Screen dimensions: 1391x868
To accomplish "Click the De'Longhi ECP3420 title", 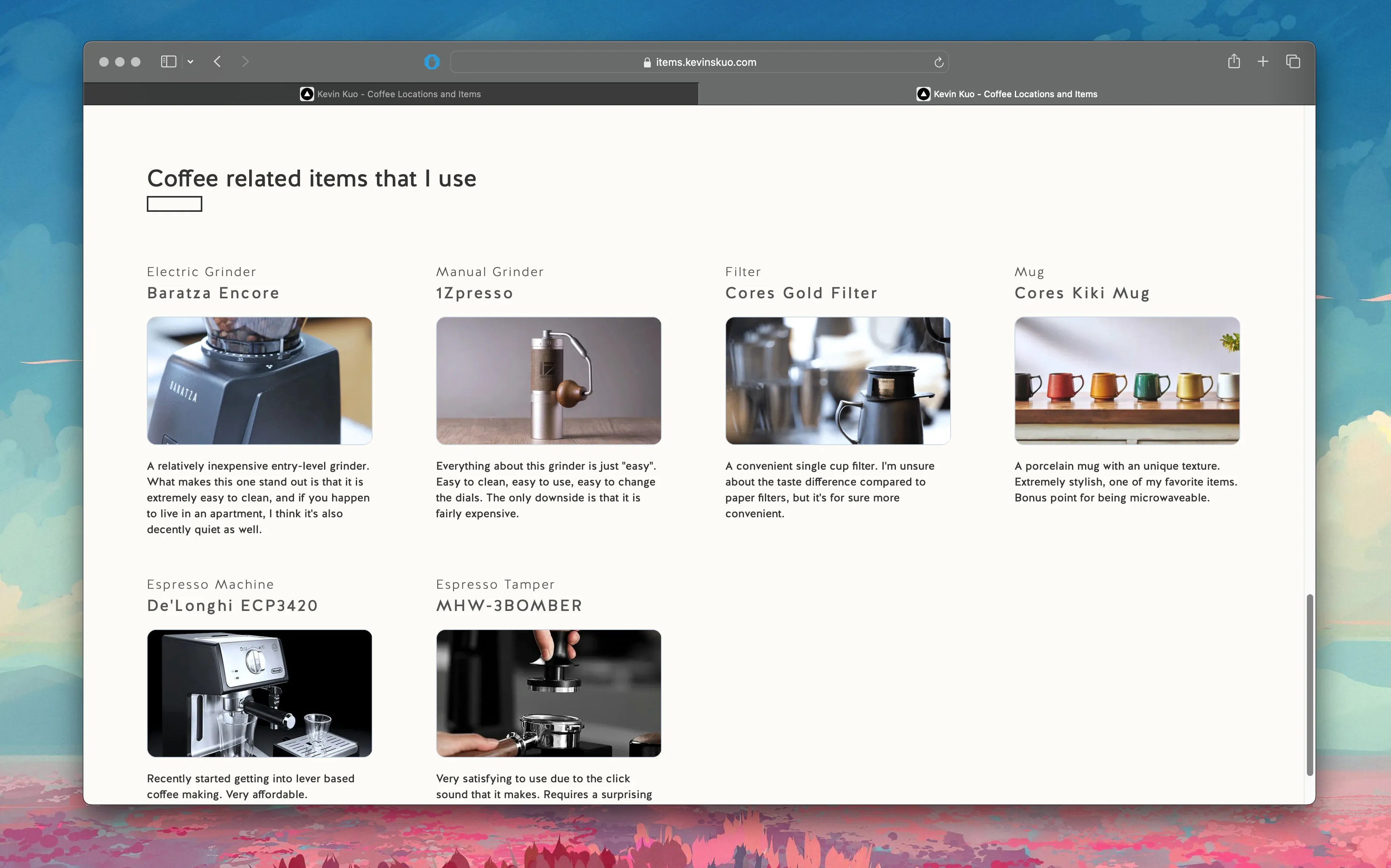I will click(x=232, y=606).
